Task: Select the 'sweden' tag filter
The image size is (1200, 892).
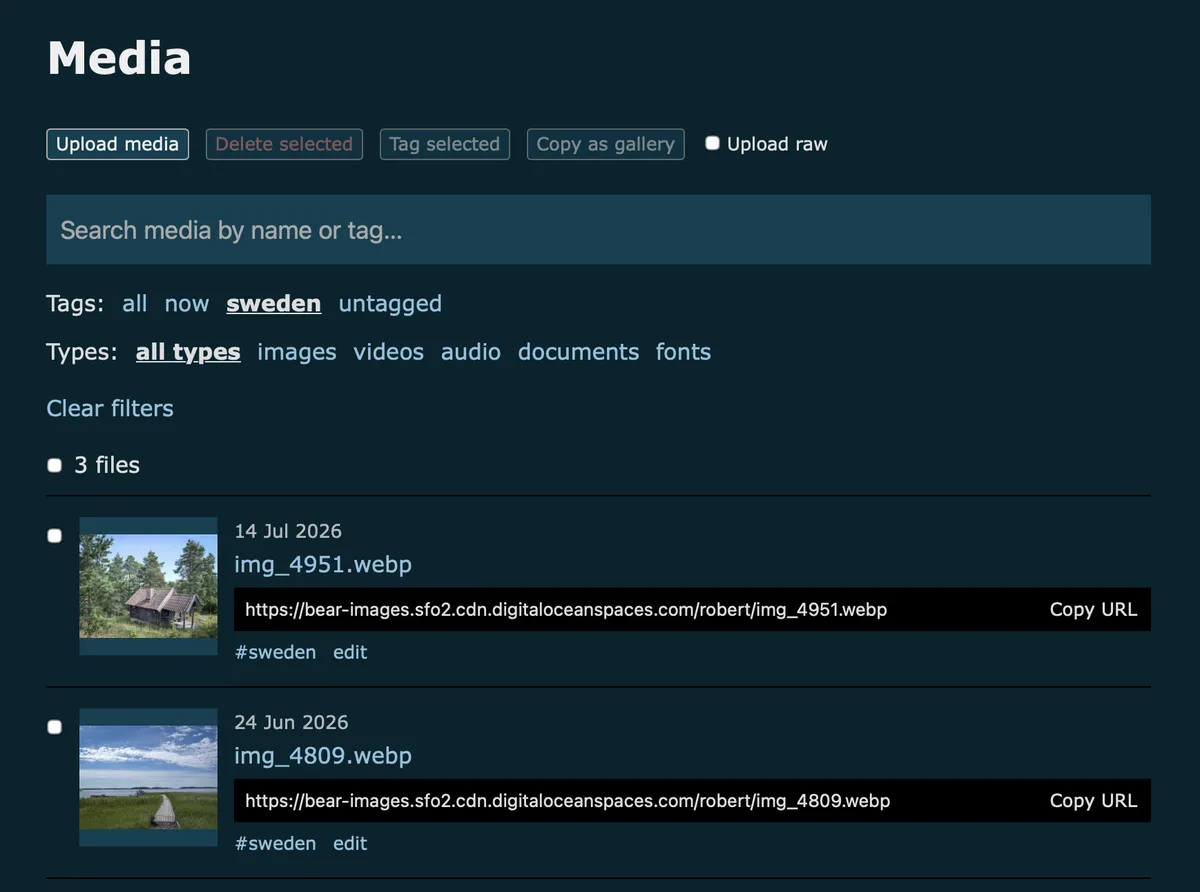Action: pyautogui.click(x=274, y=303)
